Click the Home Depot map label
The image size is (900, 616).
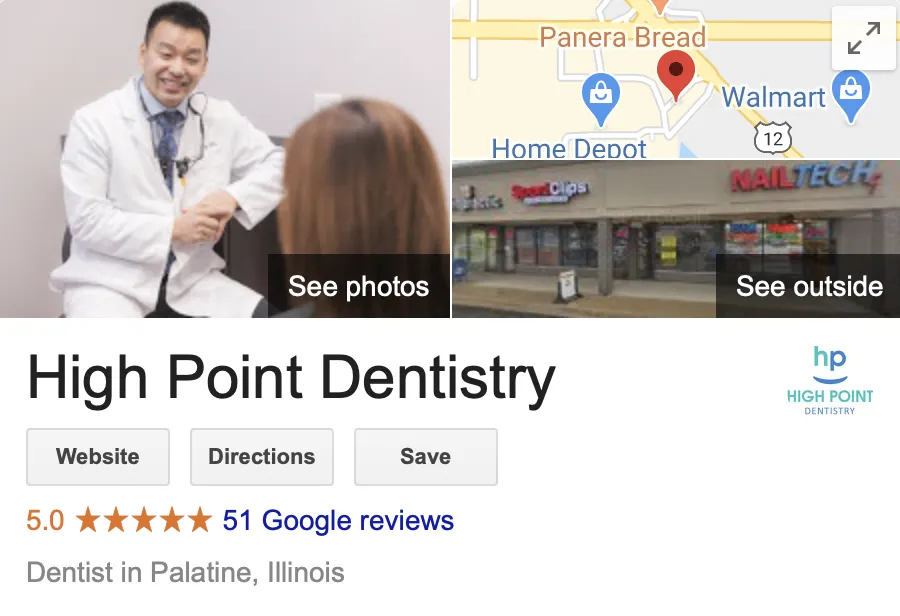[x=569, y=149]
